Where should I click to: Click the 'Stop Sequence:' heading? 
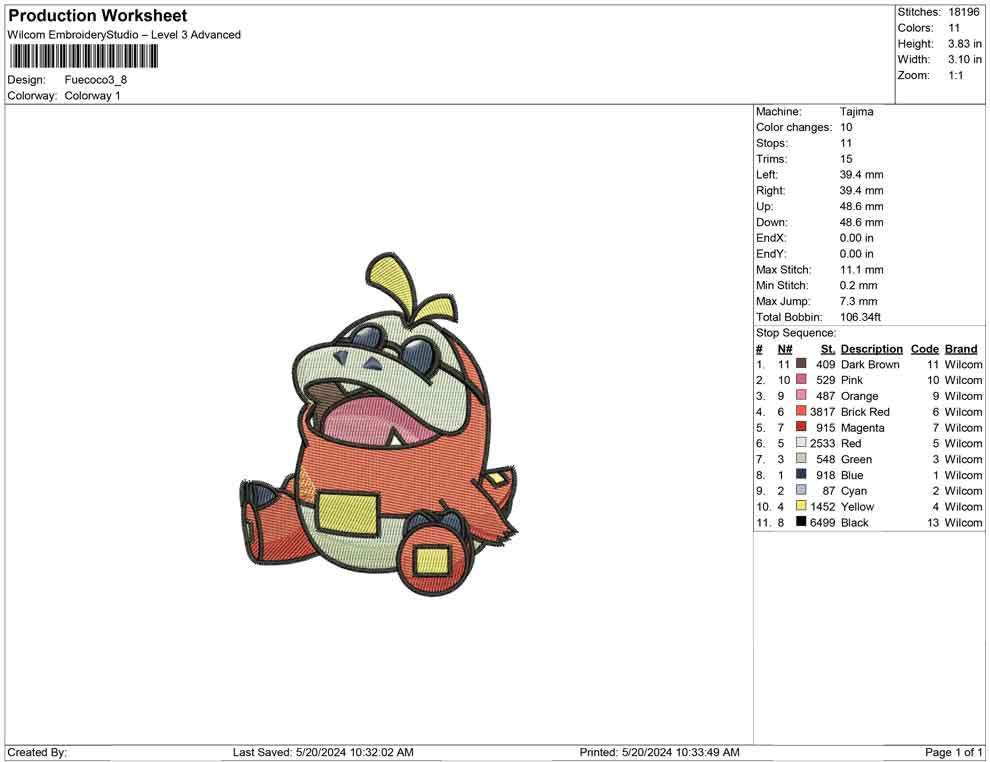coord(796,333)
